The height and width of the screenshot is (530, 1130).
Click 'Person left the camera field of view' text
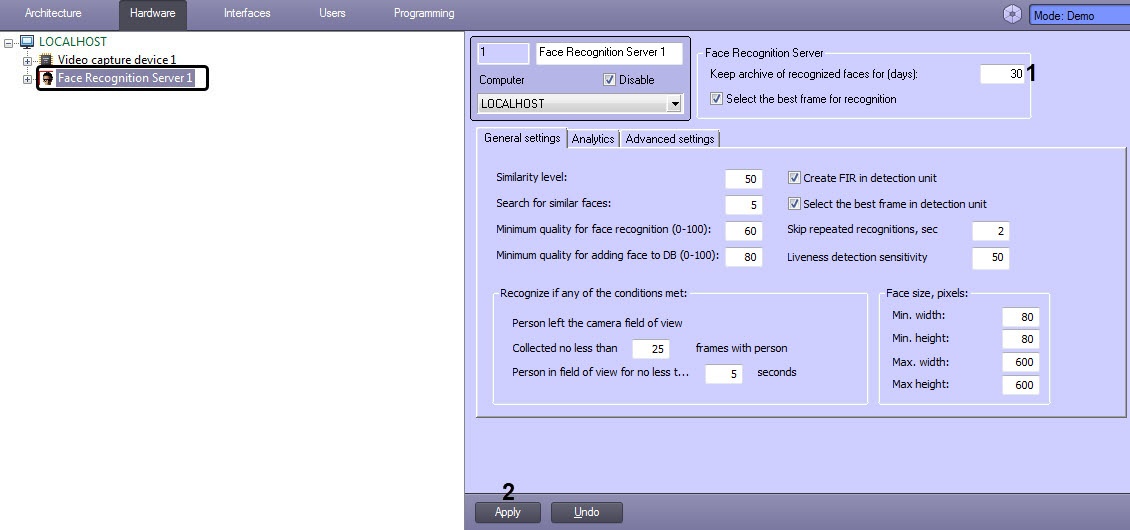click(x=597, y=323)
